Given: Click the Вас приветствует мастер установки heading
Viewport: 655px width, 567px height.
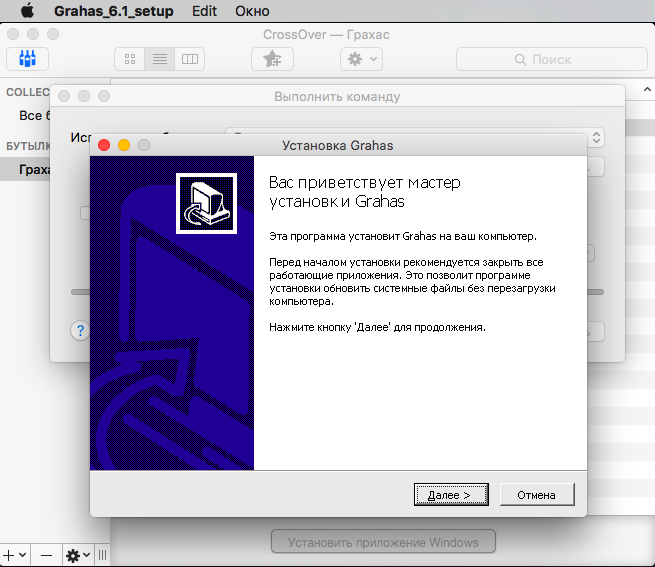Looking at the screenshot, I should click(365, 192).
